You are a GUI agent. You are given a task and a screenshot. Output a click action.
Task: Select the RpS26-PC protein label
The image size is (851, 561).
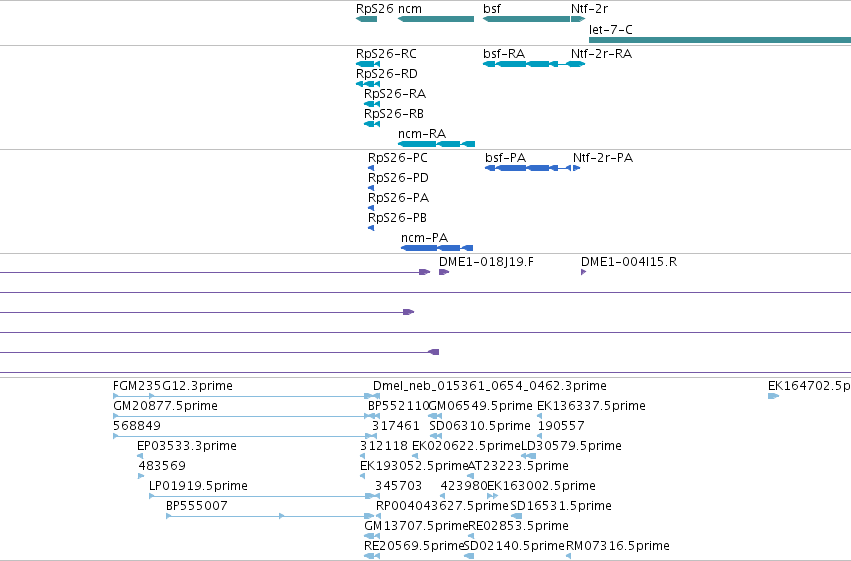point(398,158)
